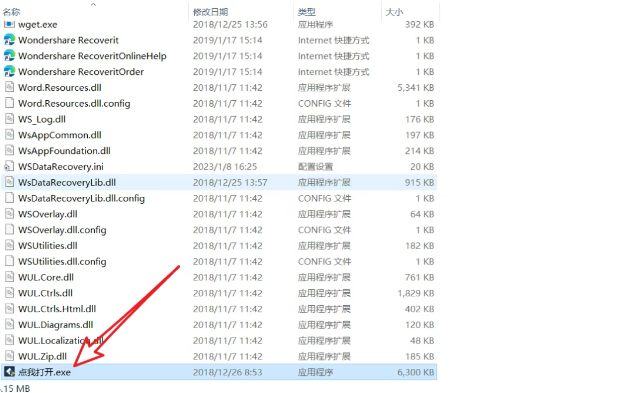The height and width of the screenshot is (393, 617).
Task: Select the WsAppCommon.dll file
Action: 59,135
